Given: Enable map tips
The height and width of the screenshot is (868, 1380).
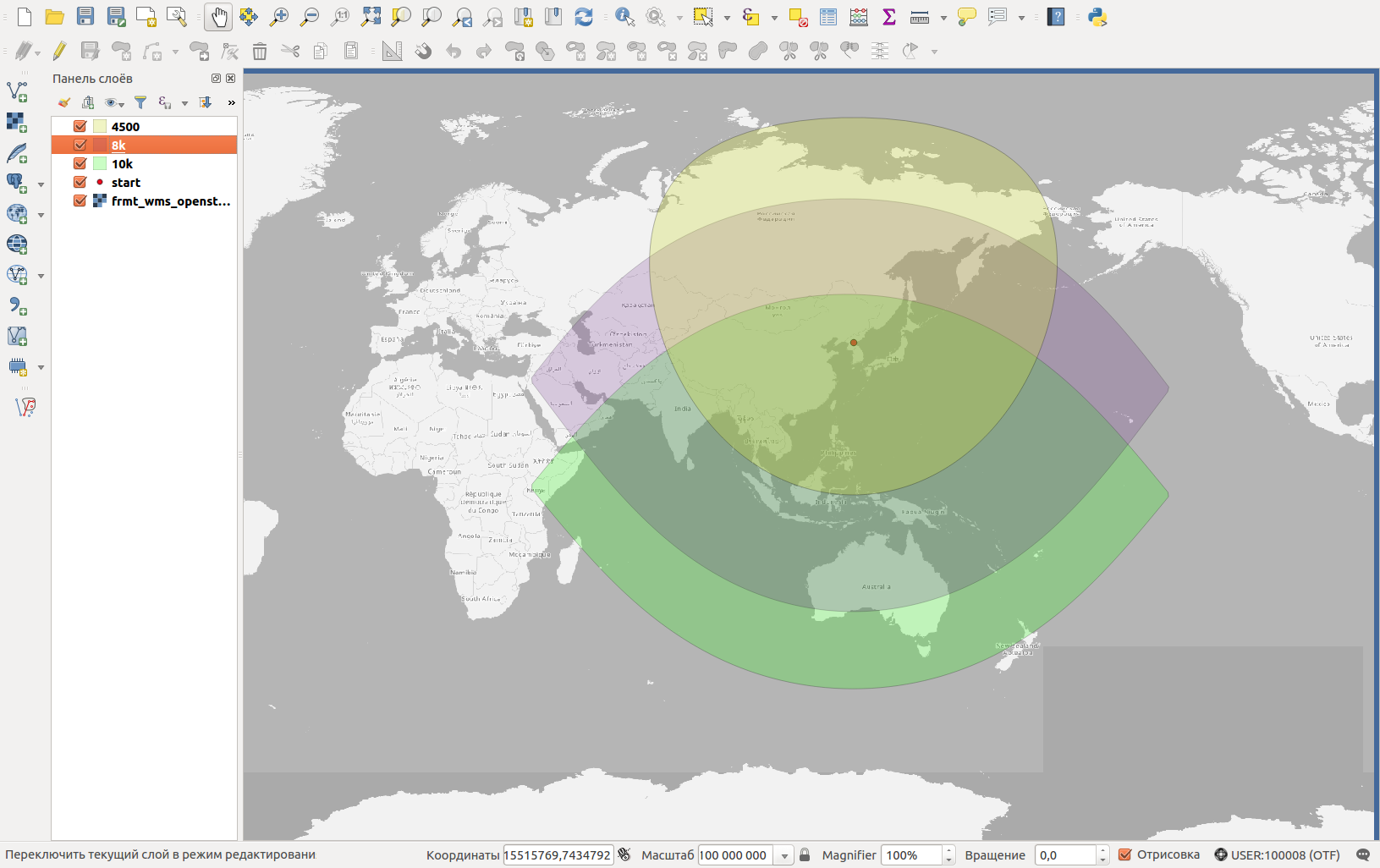Looking at the screenshot, I should (967, 17).
